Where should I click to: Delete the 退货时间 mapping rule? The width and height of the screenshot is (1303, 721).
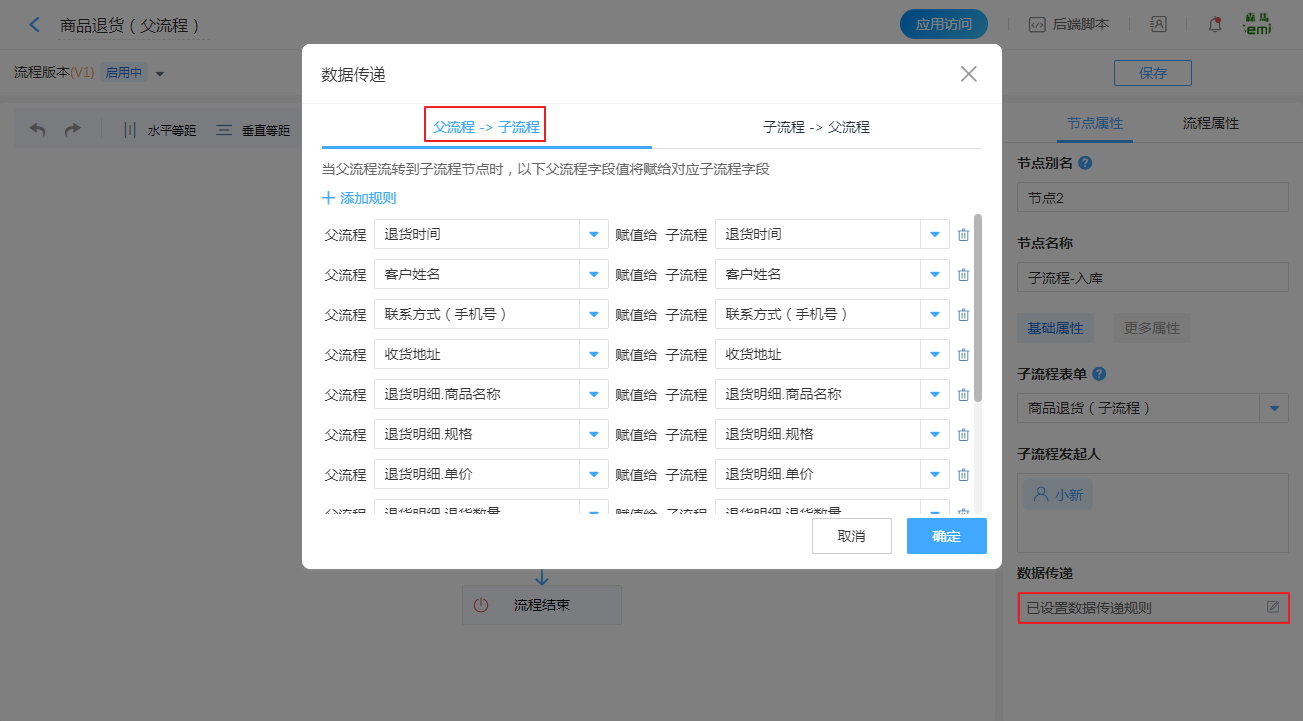[963, 235]
